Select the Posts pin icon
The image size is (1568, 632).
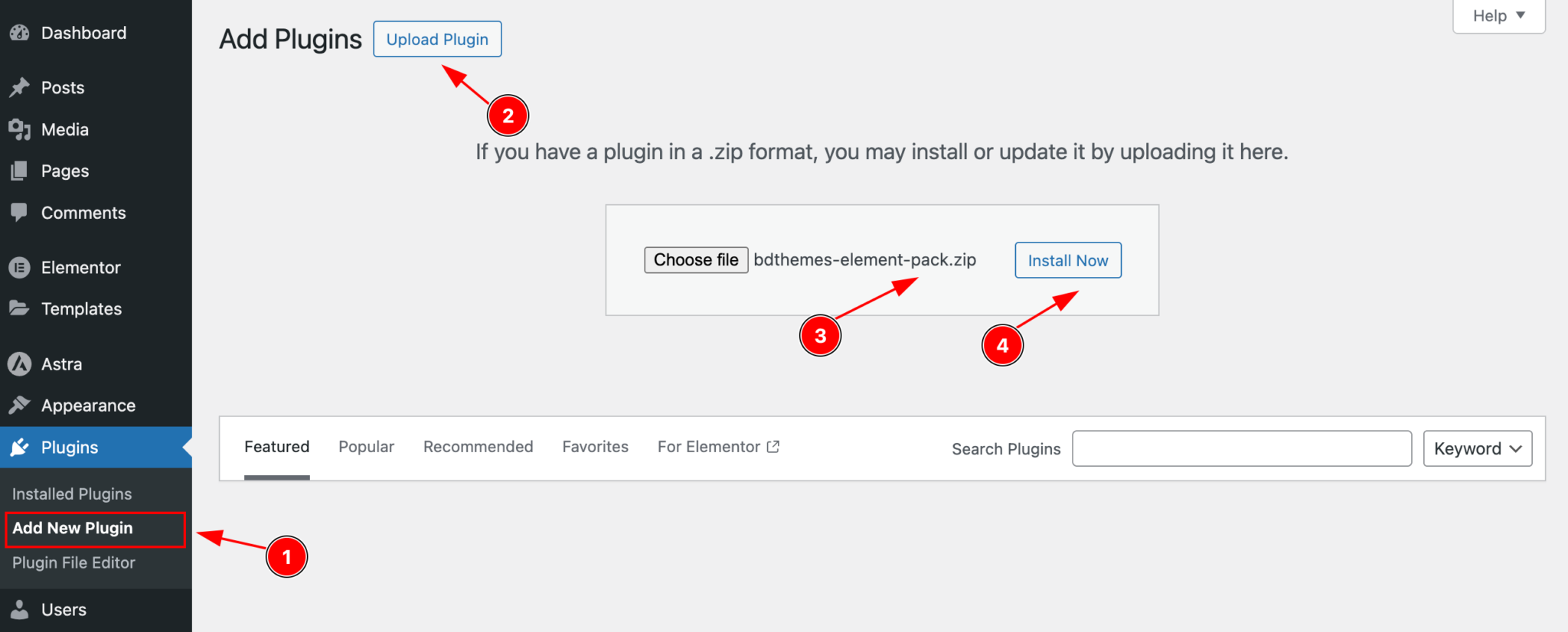[x=21, y=87]
